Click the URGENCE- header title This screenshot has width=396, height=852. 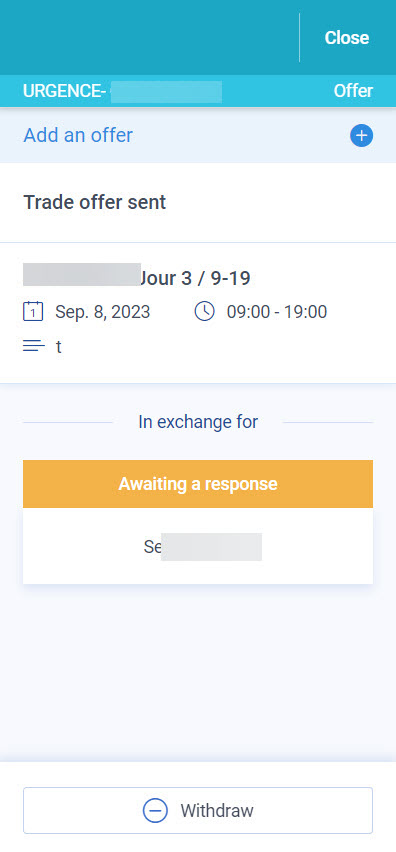click(x=64, y=91)
